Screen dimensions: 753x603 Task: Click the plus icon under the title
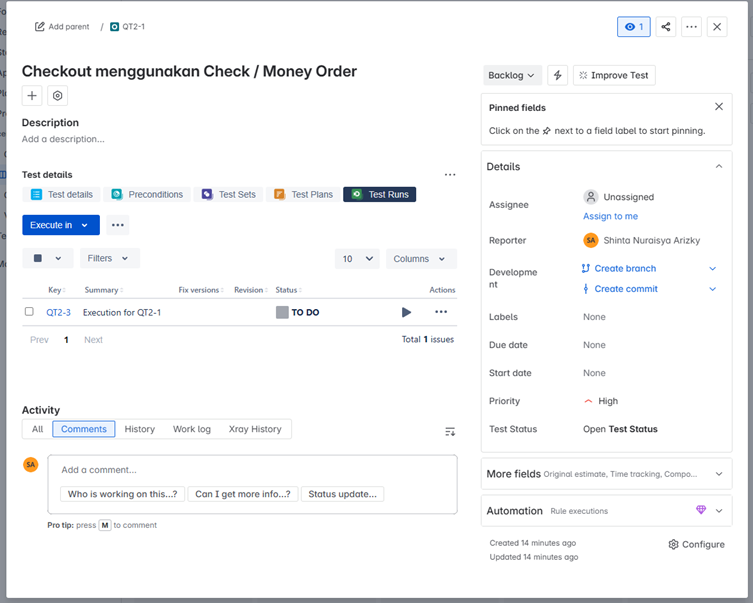(x=33, y=96)
